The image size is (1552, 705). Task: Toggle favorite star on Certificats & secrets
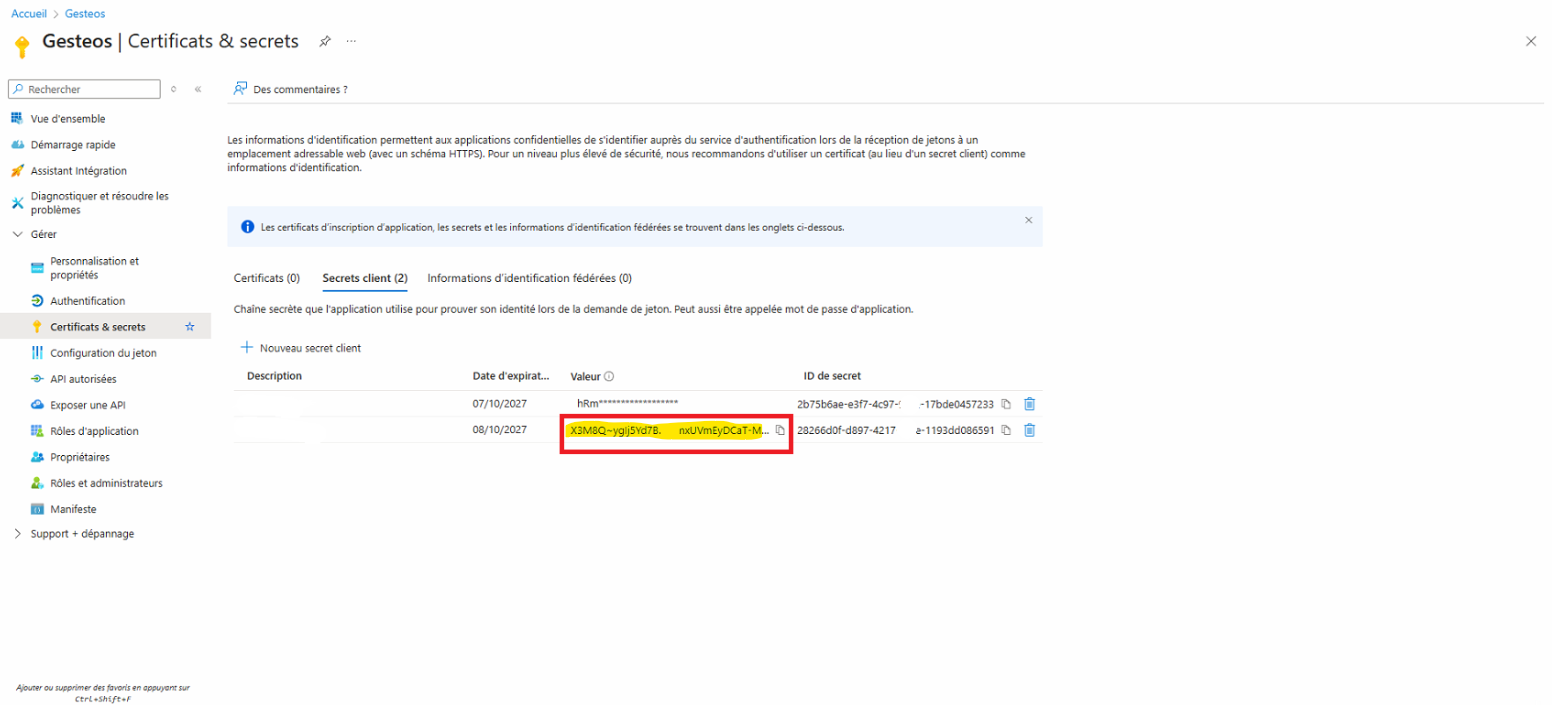click(x=190, y=327)
